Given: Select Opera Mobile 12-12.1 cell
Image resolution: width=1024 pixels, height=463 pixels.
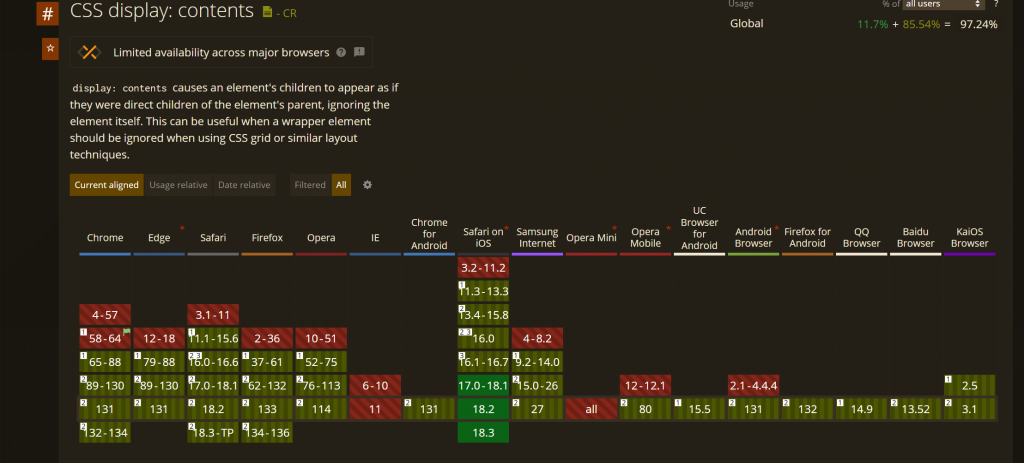Looking at the screenshot, I should click(x=646, y=385).
